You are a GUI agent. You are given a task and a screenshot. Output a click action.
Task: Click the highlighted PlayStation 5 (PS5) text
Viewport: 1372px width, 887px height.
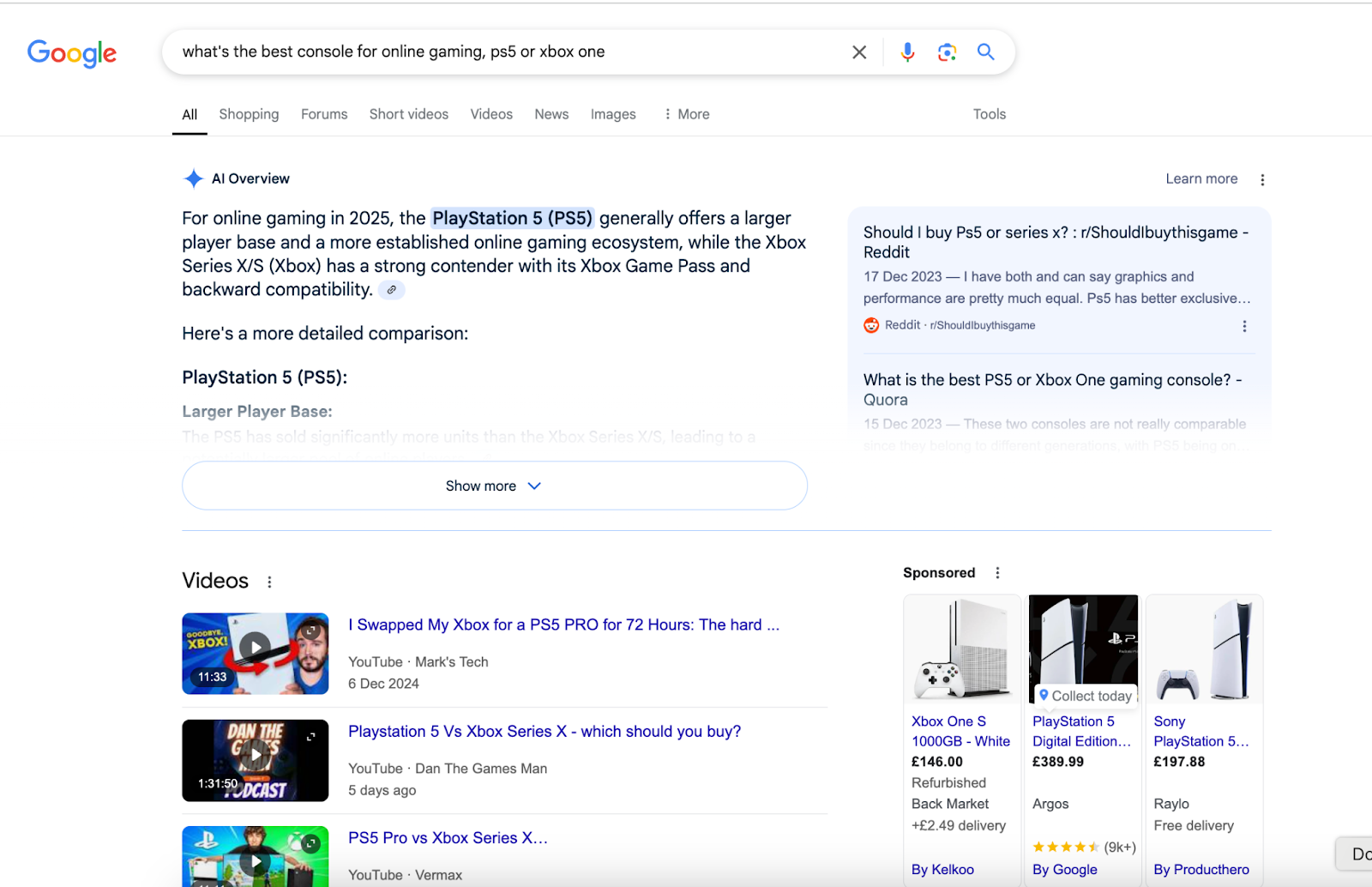[513, 218]
